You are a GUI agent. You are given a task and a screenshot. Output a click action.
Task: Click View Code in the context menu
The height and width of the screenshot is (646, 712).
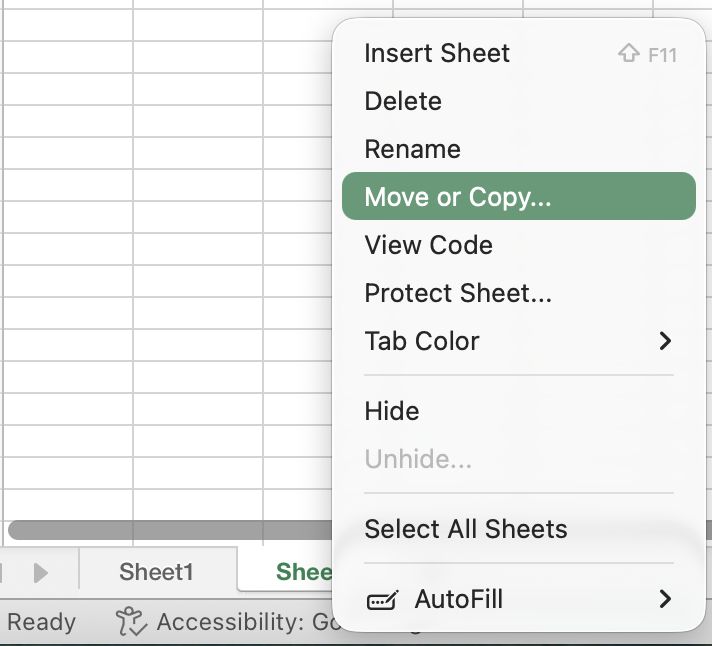pyautogui.click(x=428, y=245)
